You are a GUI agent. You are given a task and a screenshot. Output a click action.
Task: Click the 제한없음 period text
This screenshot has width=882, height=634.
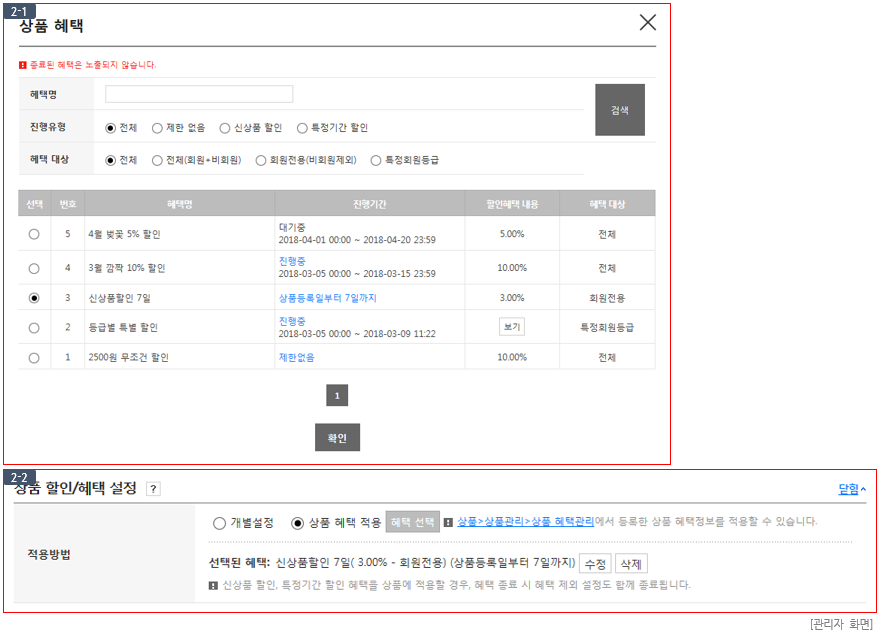(296, 358)
